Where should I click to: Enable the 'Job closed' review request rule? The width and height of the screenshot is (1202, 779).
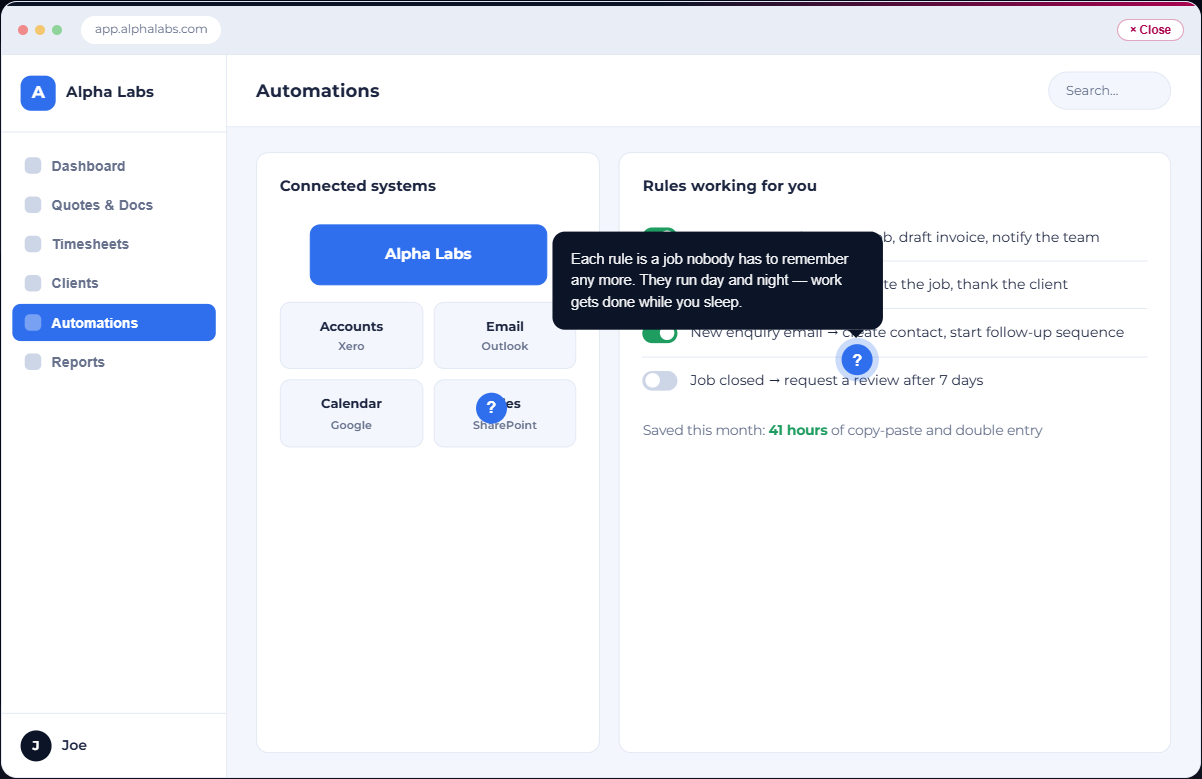click(x=660, y=380)
